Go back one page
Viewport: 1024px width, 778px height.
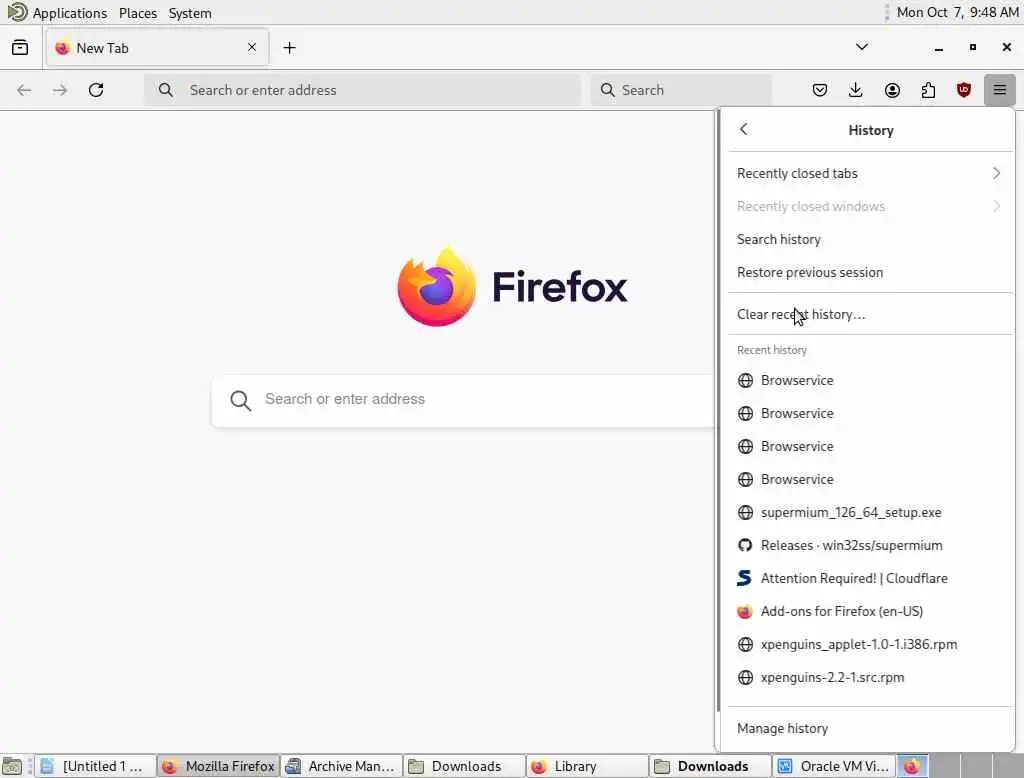point(24,90)
